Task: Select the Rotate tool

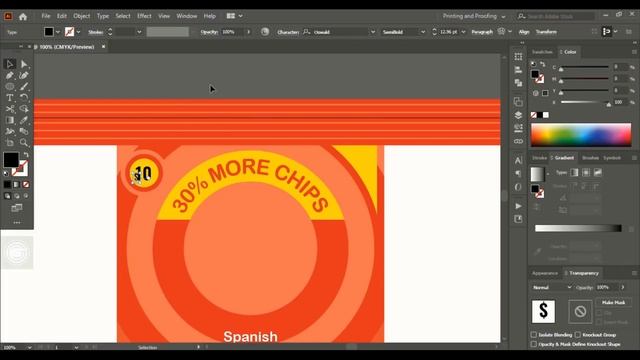Action: (24, 98)
